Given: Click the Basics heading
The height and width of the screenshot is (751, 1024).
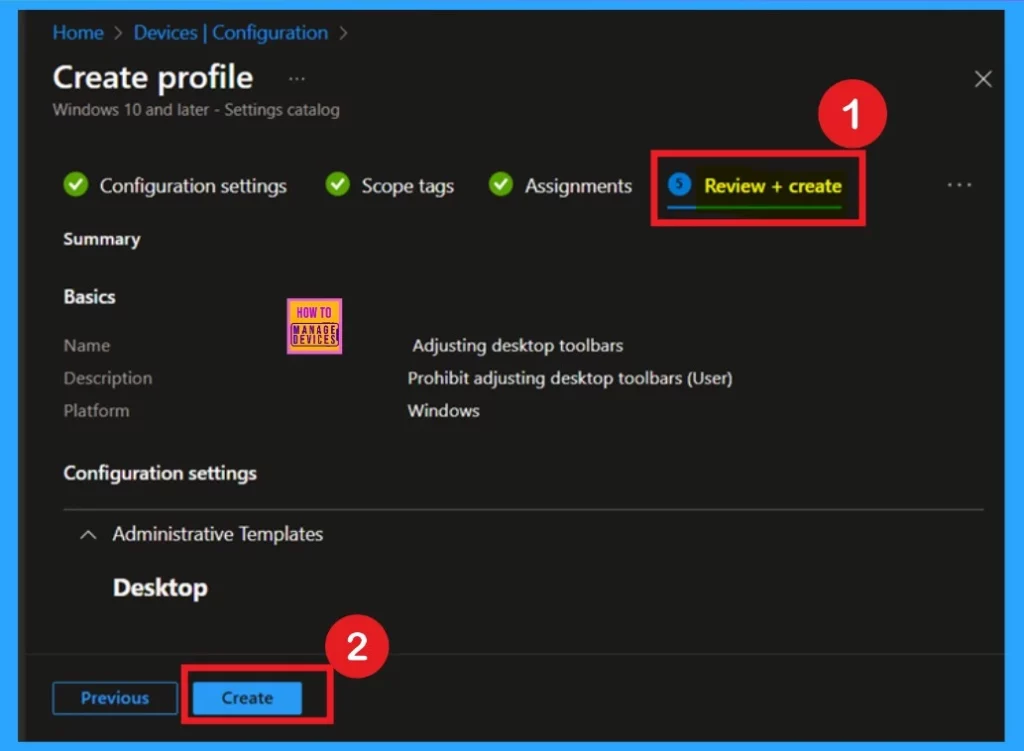Looking at the screenshot, I should click(89, 297).
